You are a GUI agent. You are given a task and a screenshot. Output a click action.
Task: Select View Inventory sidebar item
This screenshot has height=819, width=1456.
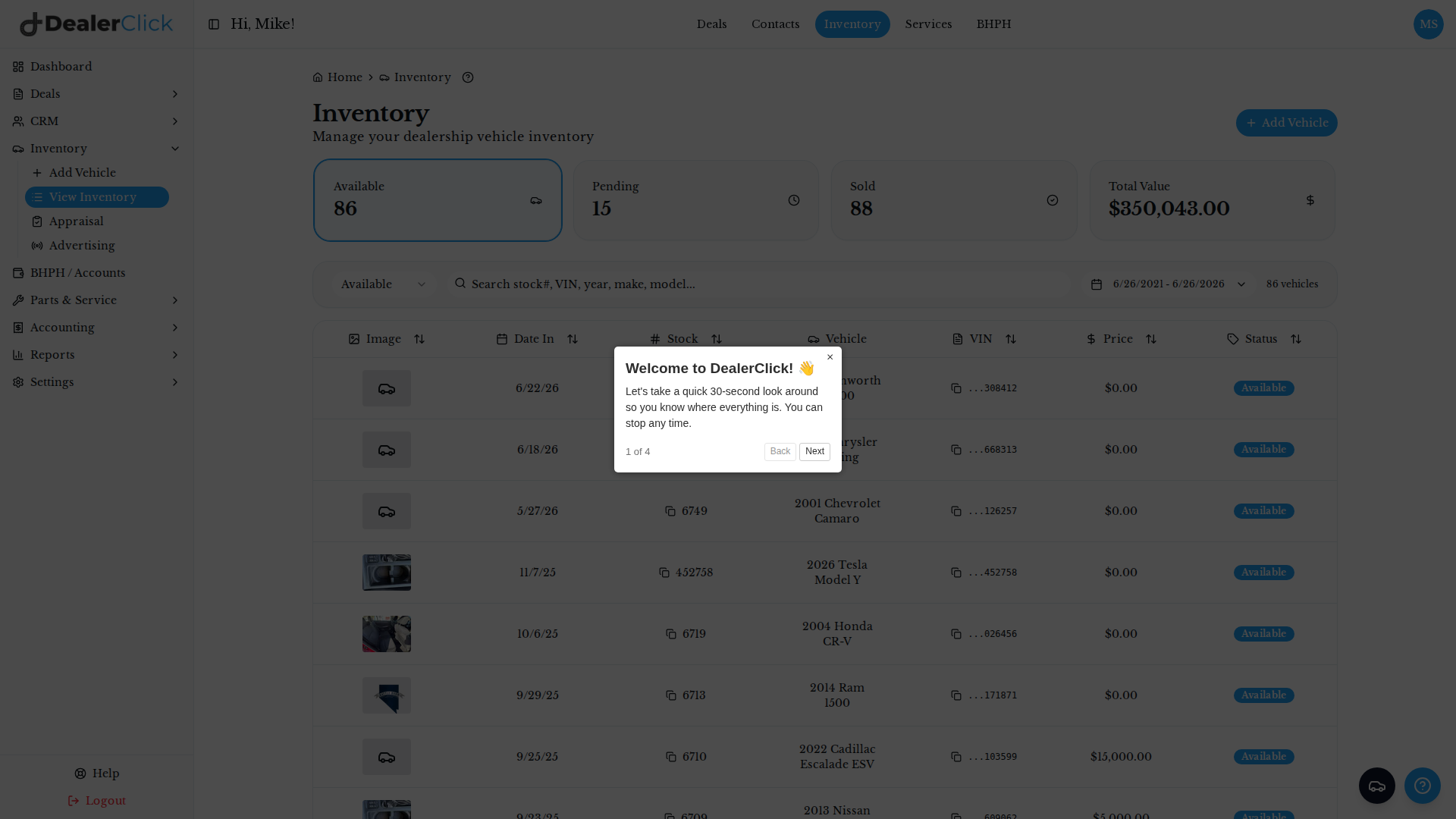[97, 197]
